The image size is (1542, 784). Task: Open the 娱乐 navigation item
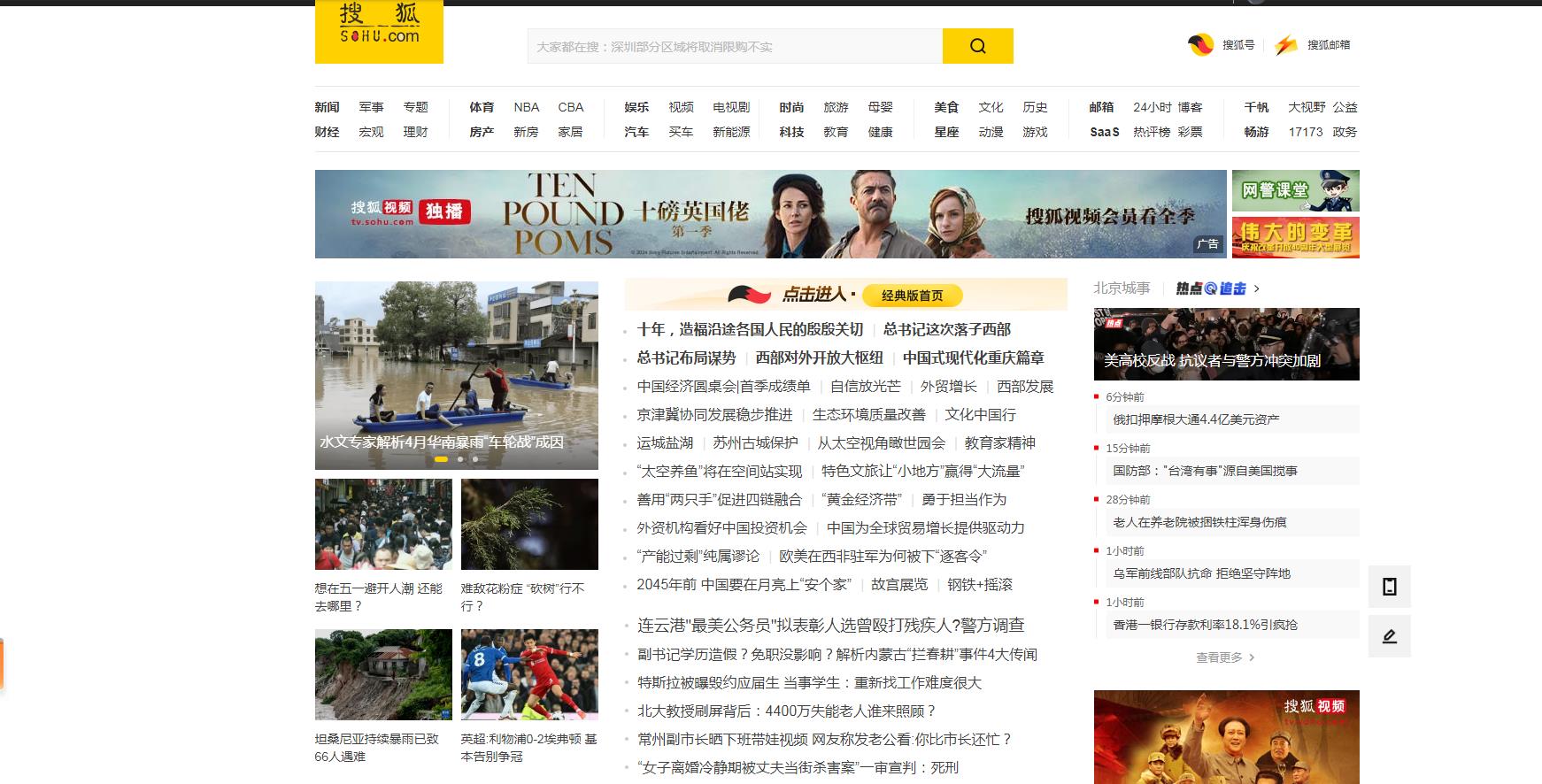point(636,107)
